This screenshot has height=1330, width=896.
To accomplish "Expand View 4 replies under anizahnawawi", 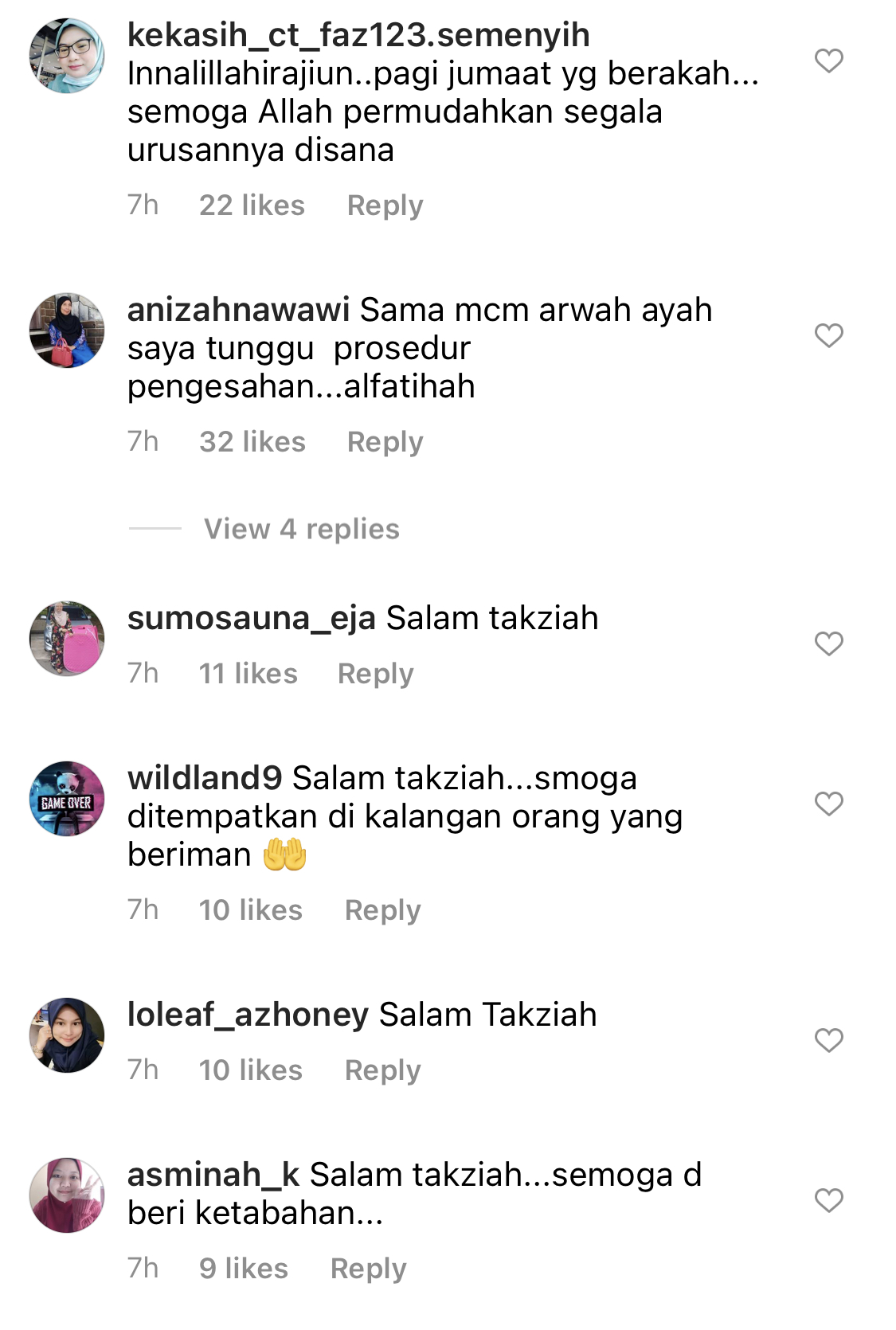I will click(x=302, y=529).
